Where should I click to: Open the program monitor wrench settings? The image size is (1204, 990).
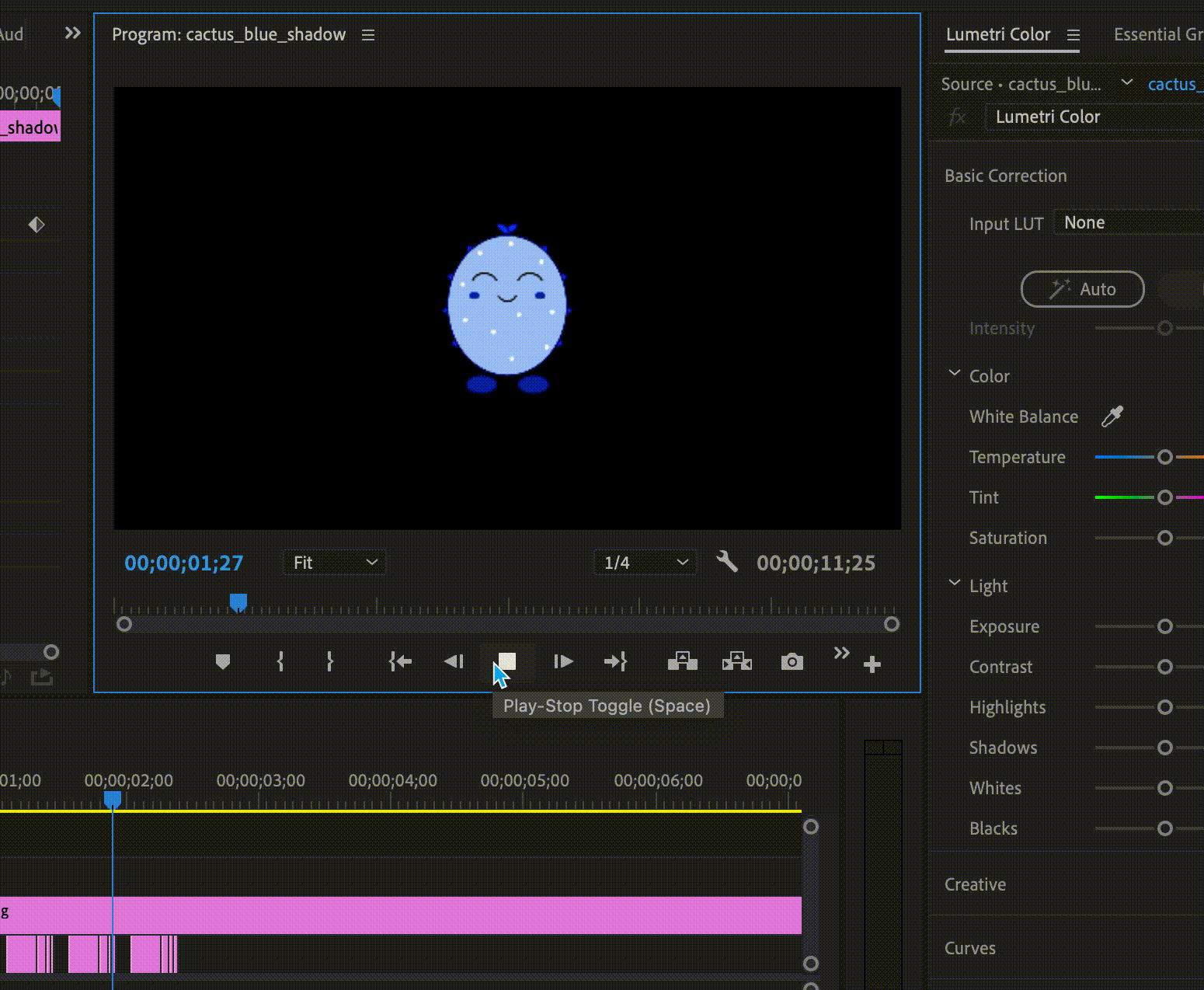tap(727, 562)
